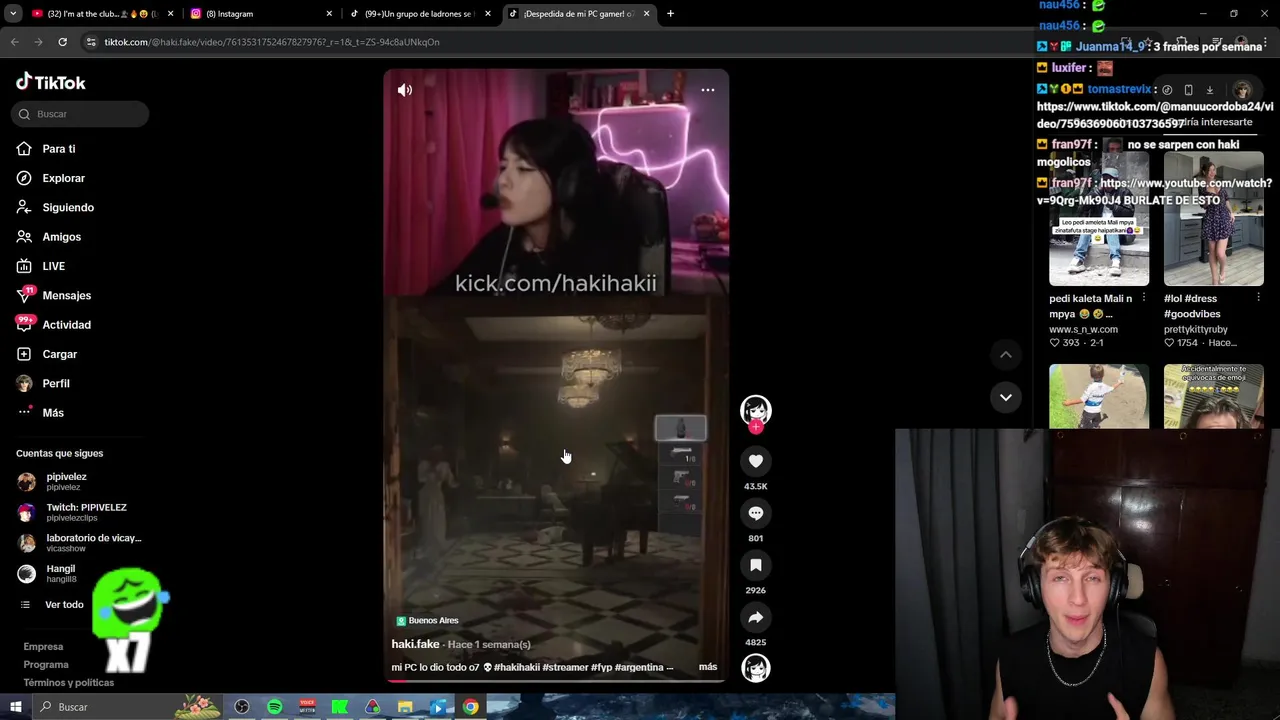Open the TikTok link from tomastrevix in chat

pyautogui.click(x=1155, y=115)
